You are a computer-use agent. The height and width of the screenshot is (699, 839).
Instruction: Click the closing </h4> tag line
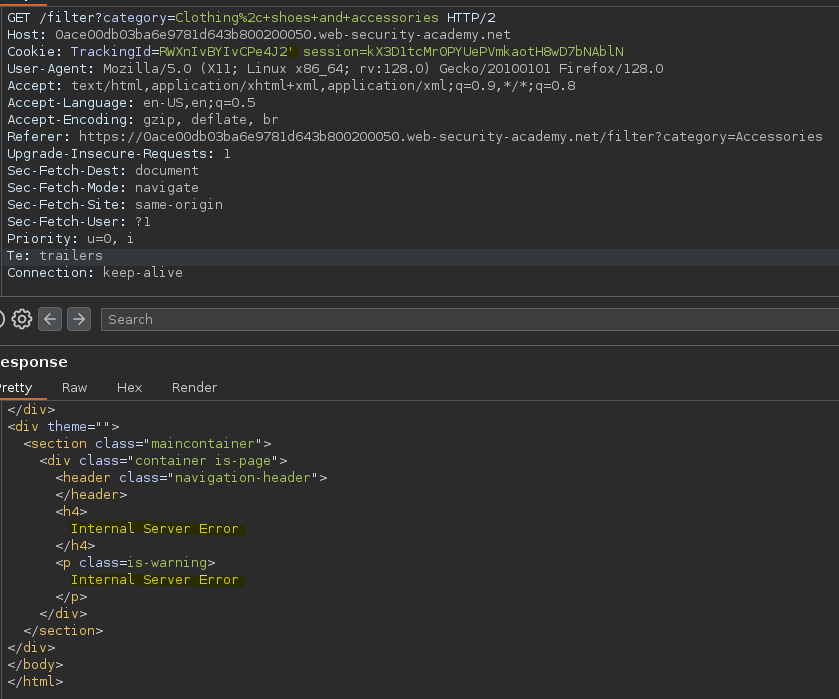pos(75,546)
